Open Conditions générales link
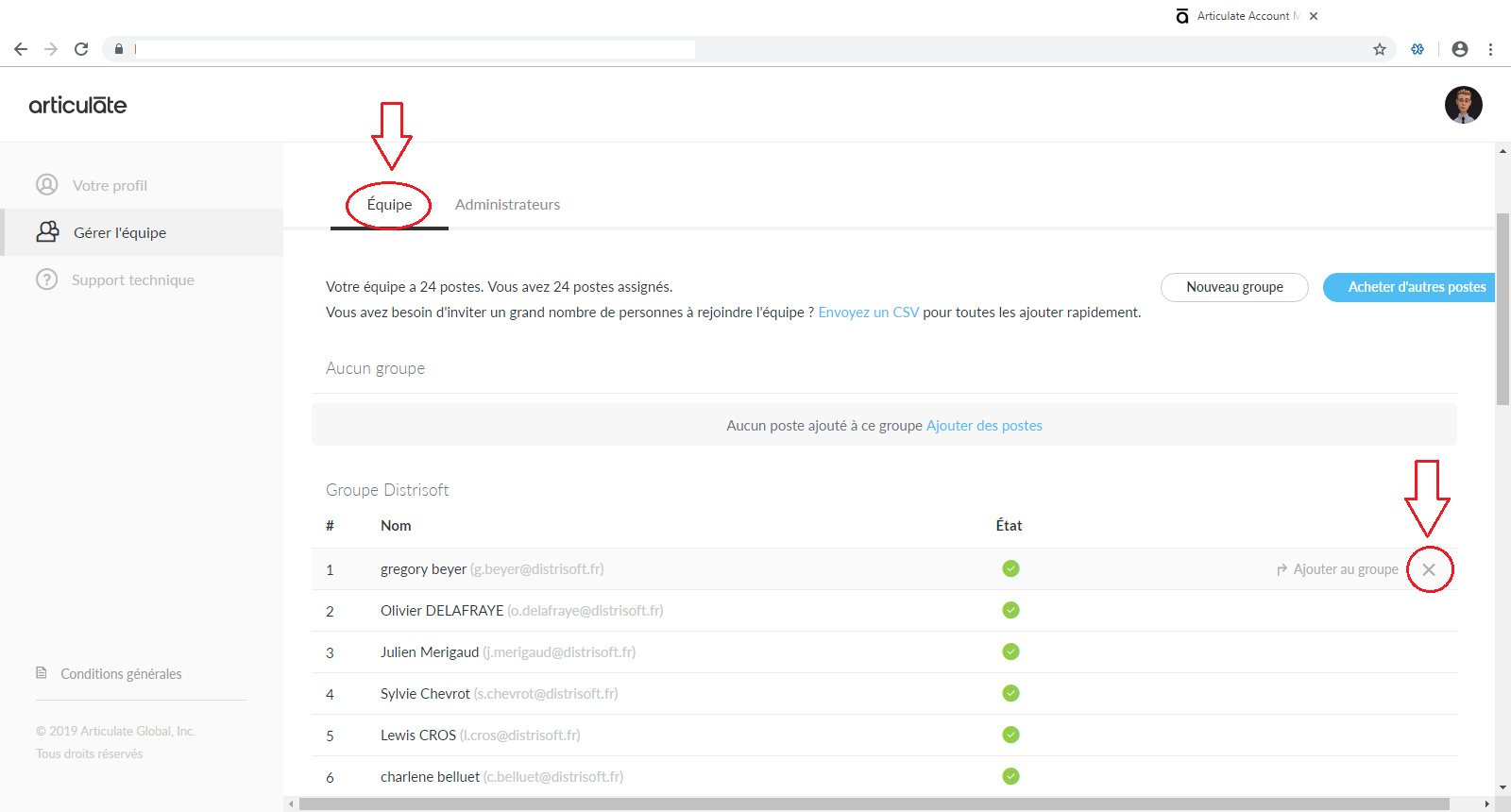Image resolution: width=1511 pixels, height=812 pixels. [x=121, y=674]
